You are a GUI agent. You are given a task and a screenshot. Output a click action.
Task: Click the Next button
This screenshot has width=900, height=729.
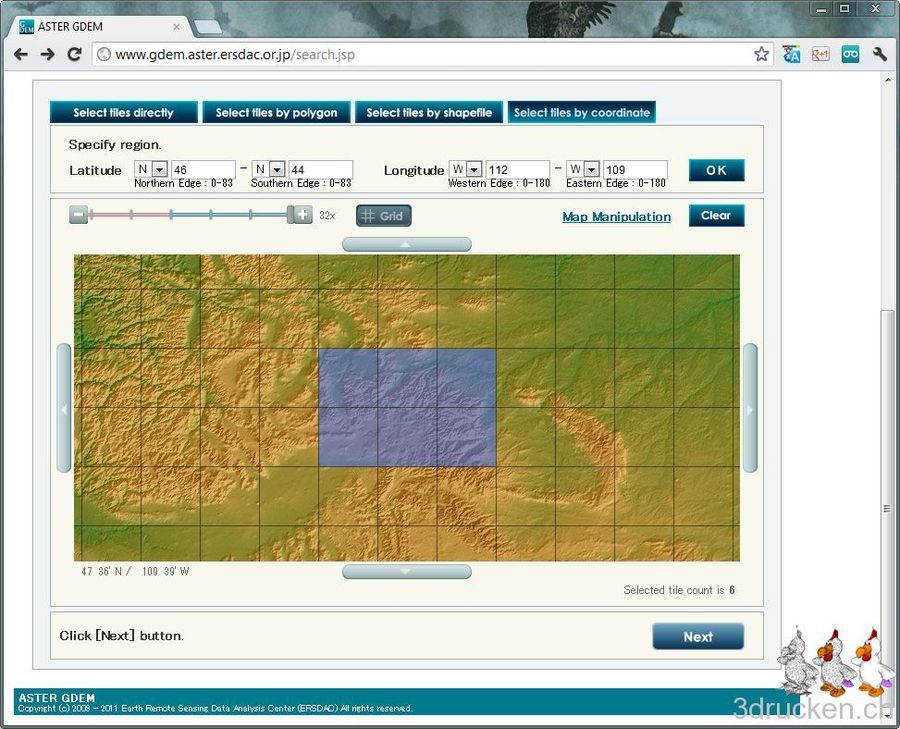pos(698,637)
